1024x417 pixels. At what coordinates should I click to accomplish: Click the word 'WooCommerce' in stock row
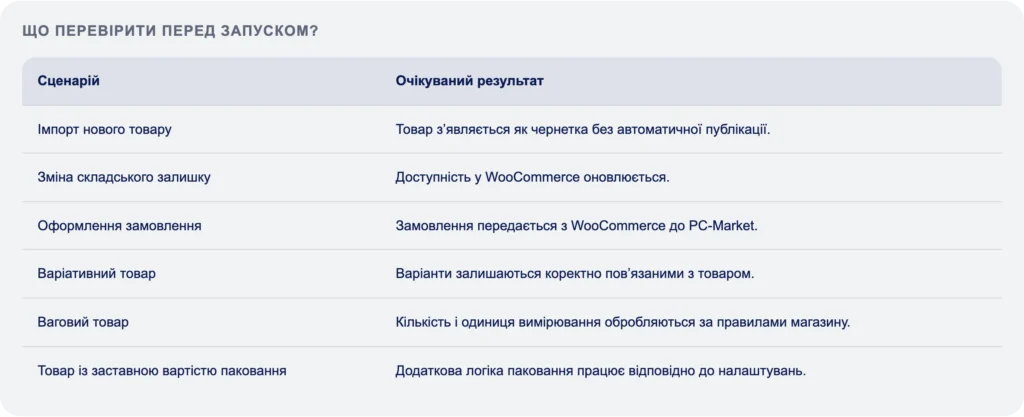(533, 178)
